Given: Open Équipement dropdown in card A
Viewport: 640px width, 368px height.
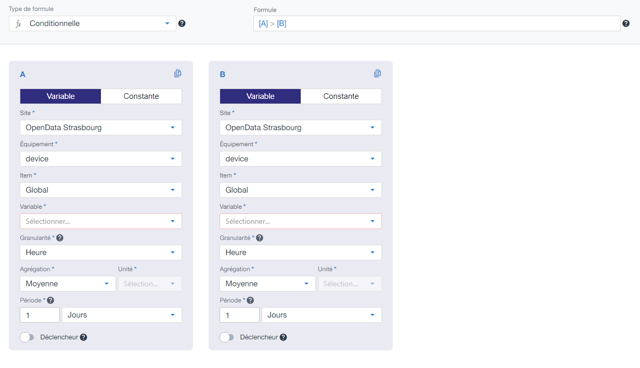Looking at the screenshot, I should point(101,159).
